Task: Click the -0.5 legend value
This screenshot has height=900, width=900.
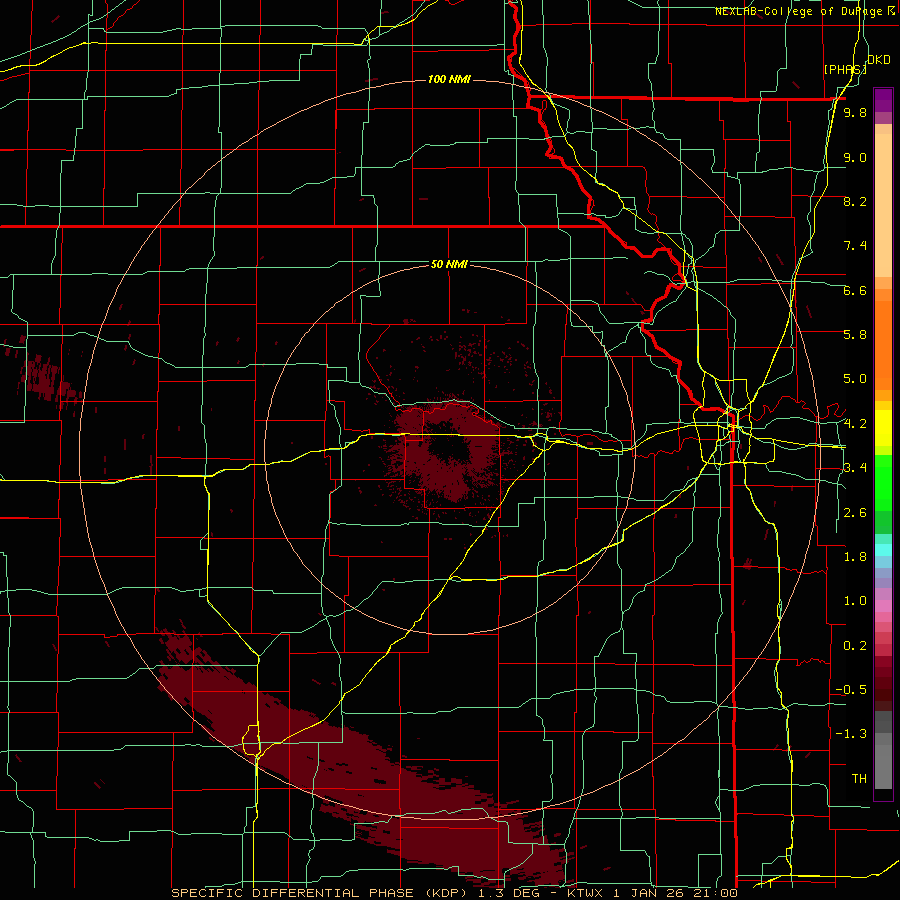Action: 851,690
